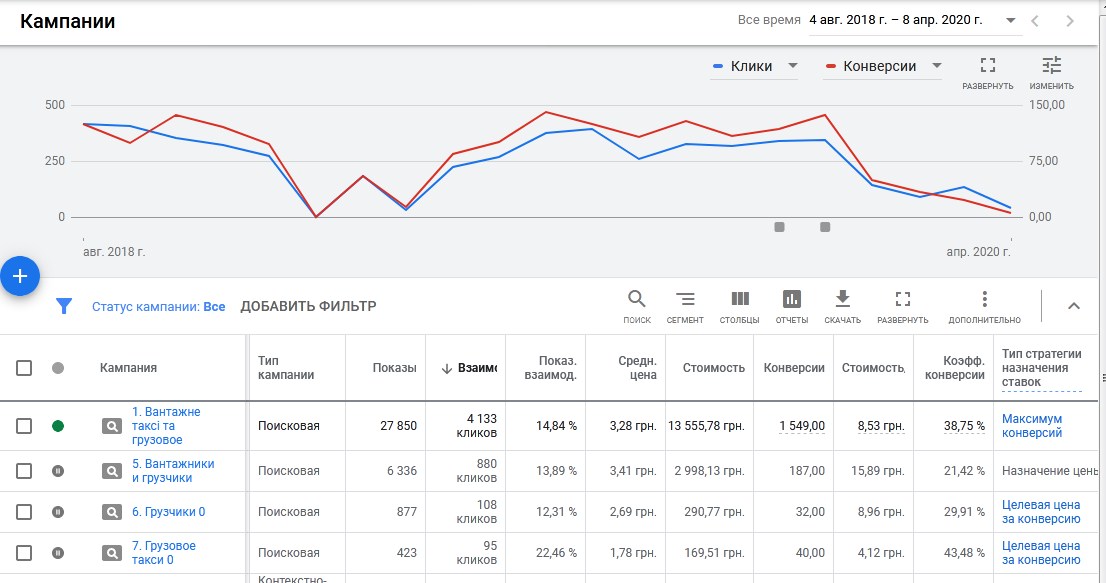Open chart settings via ИЗМЕНИТЬ icon

1051,66
